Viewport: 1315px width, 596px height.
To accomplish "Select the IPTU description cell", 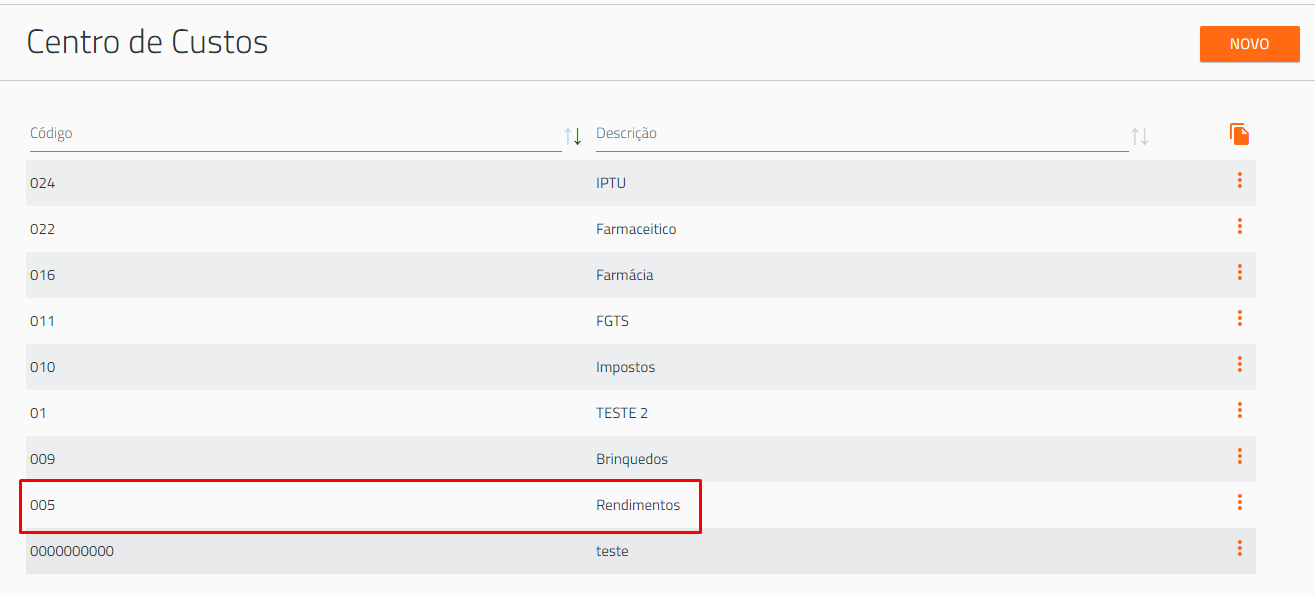I will pyautogui.click(x=611, y=183).
